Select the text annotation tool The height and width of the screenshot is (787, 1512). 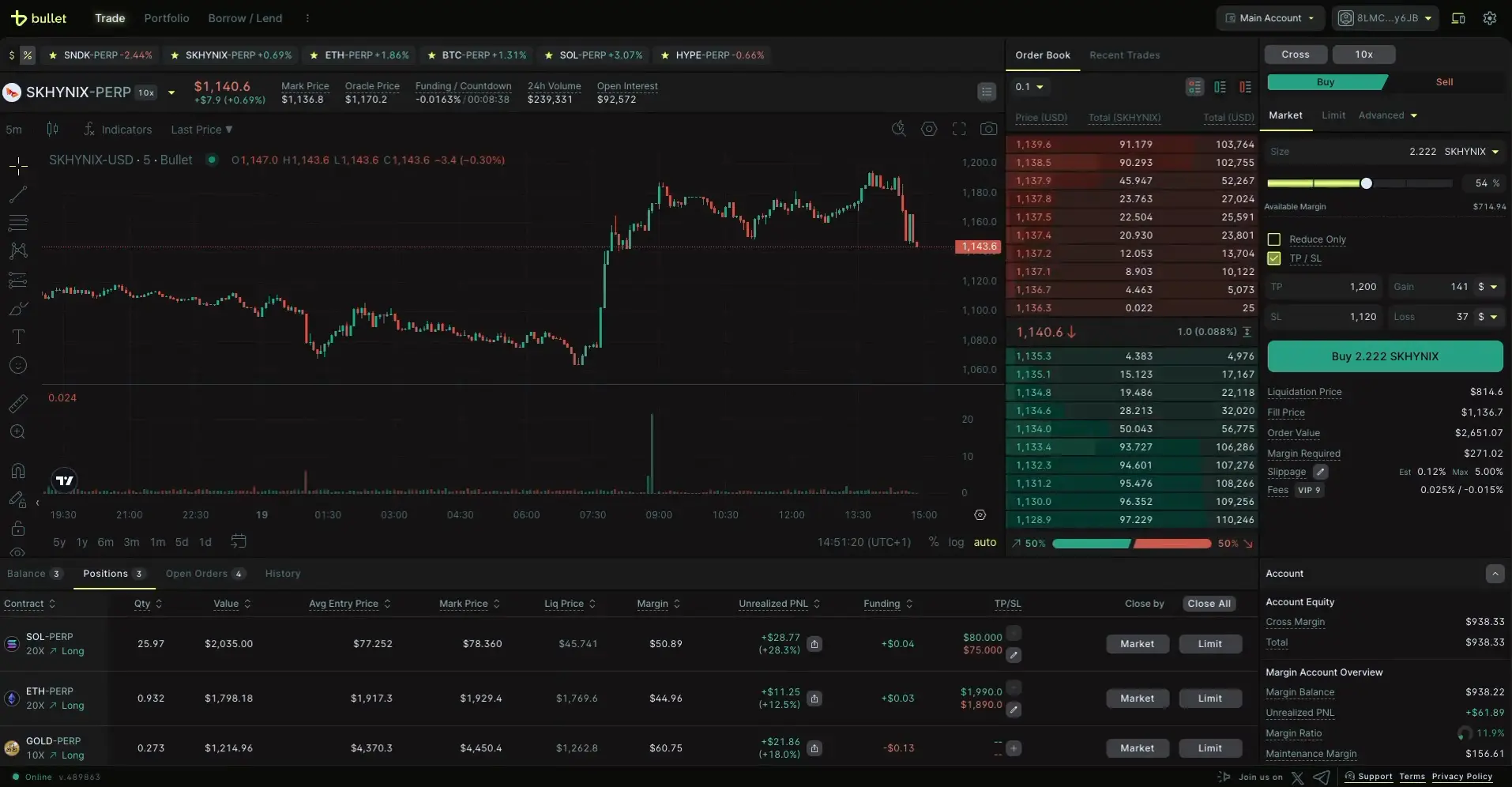click(x=18, y=337)
